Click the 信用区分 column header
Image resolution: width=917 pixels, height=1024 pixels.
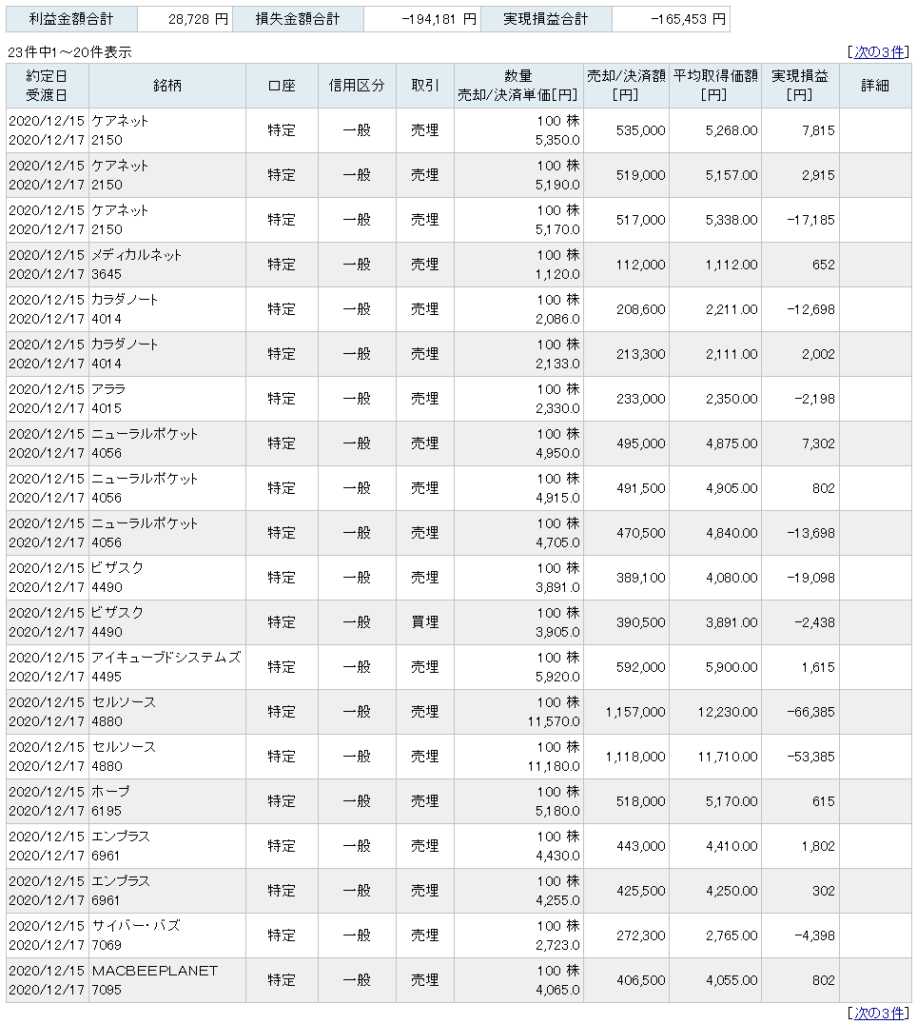tap(357, 86)
